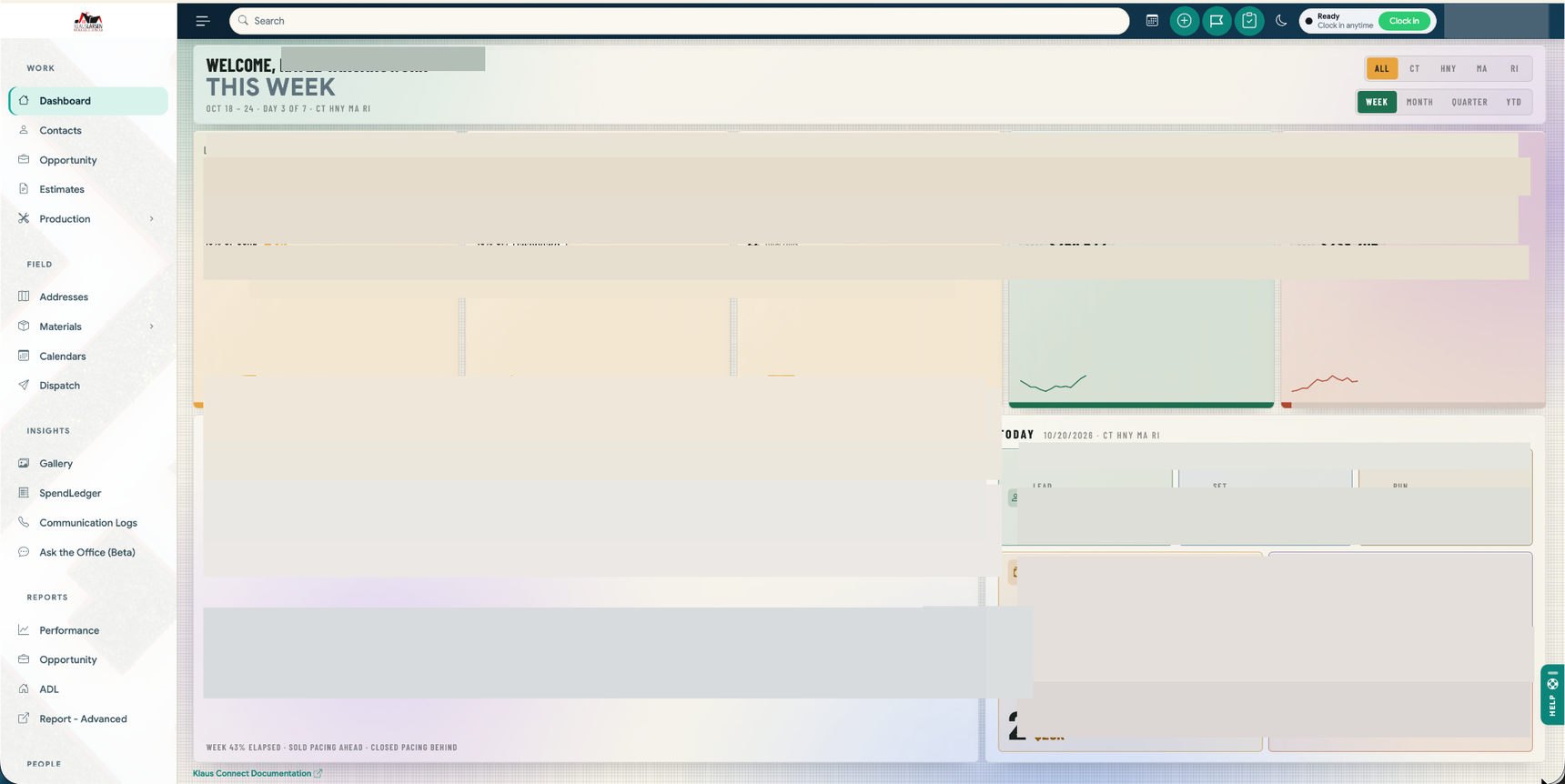This screenshot has width=1565, height=784.
Task: Switch the time range to MONTH
Action: pyautogui.click(x=1419, y=102)
